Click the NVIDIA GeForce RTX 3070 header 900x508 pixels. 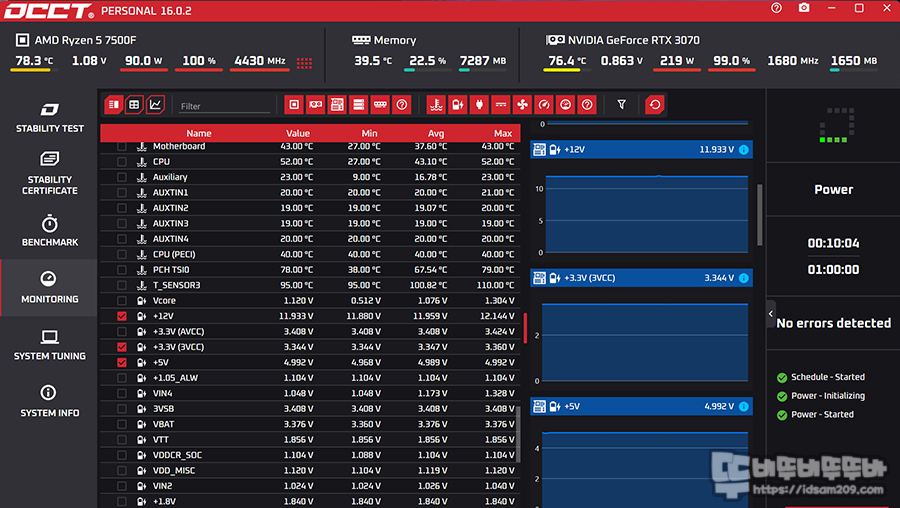click(x=623, y=40)
